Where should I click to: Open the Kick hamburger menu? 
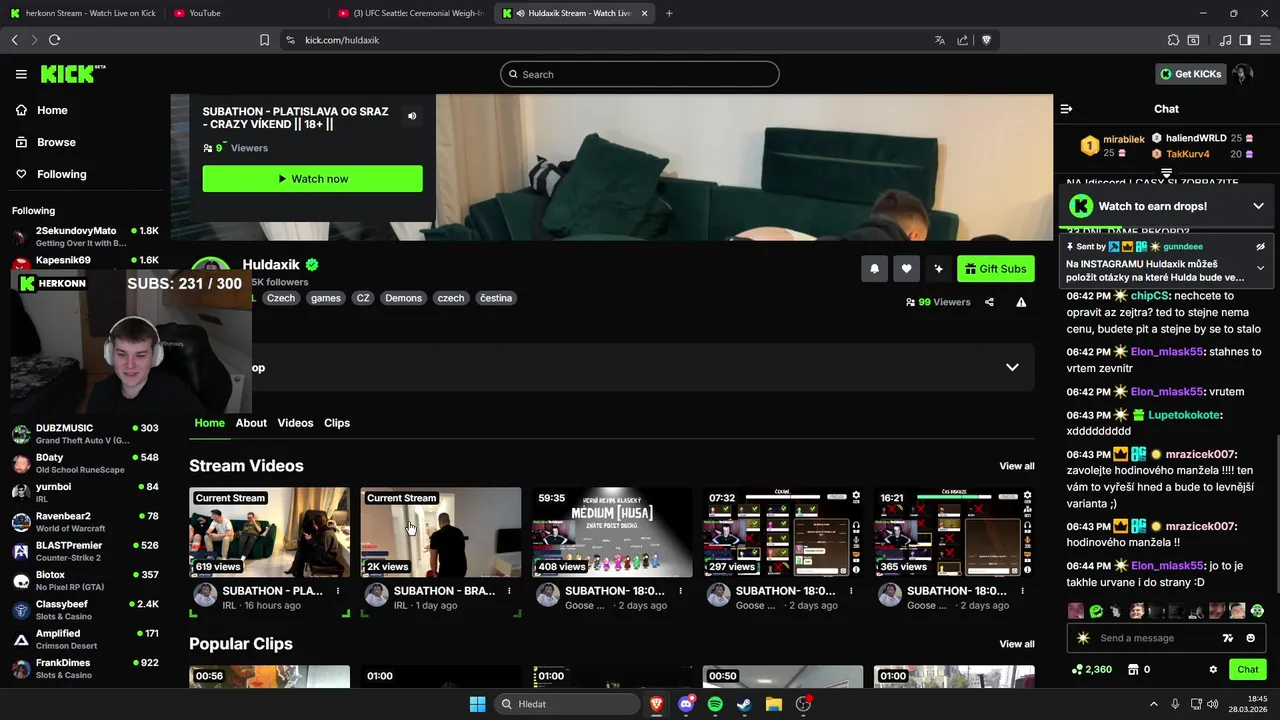[21, 74]
